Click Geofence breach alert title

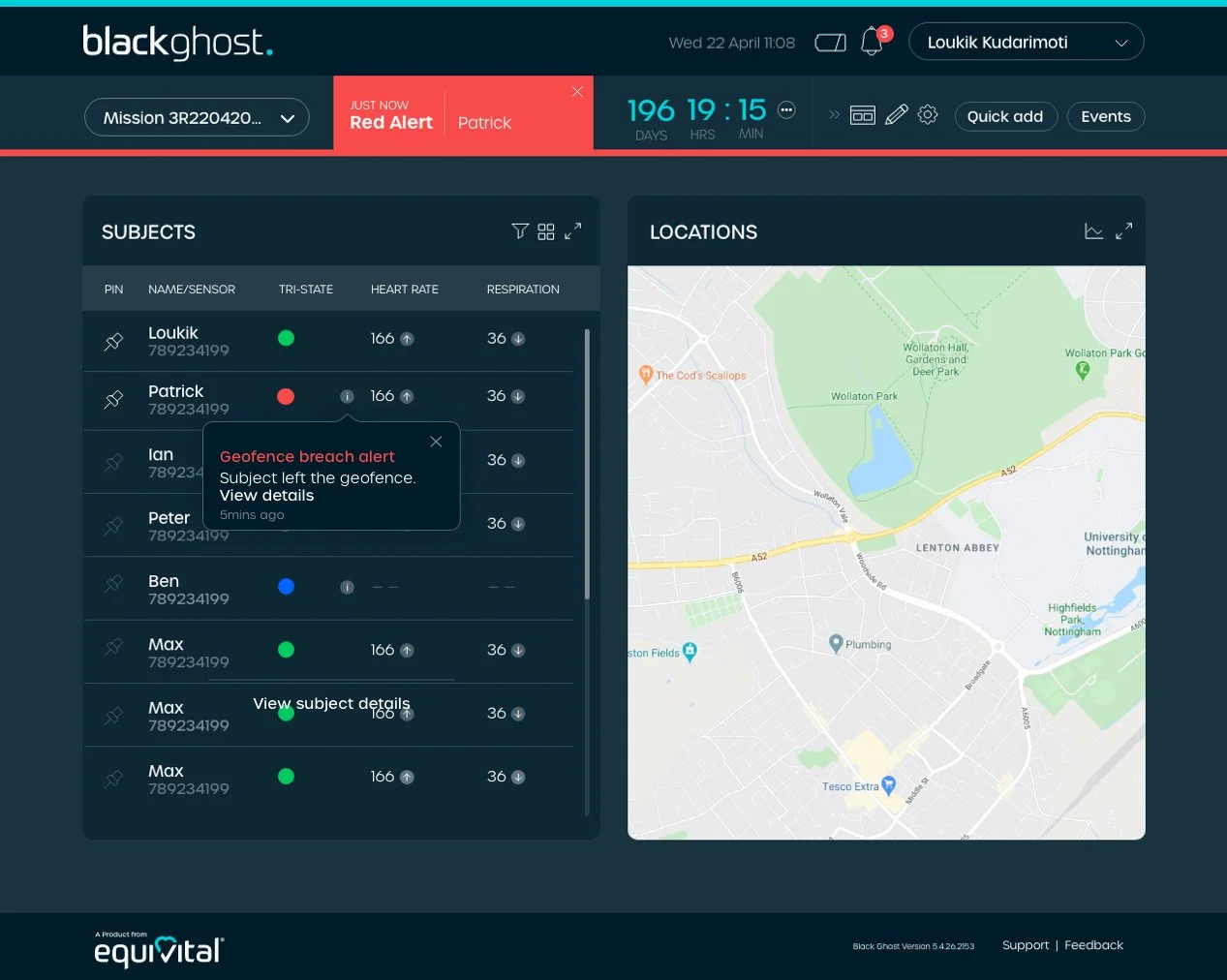(x=307, y=456)
